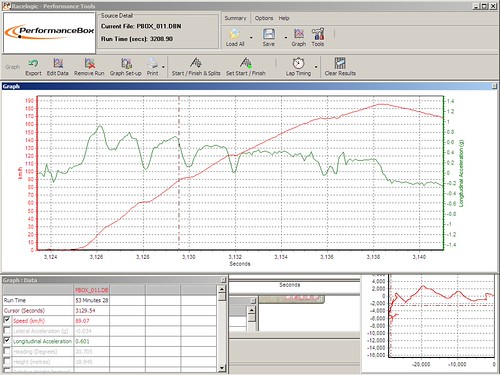Click the Current File PBOX_011.DBN text
The width and height of the screenshot is (500, 375).
(141, 26)
